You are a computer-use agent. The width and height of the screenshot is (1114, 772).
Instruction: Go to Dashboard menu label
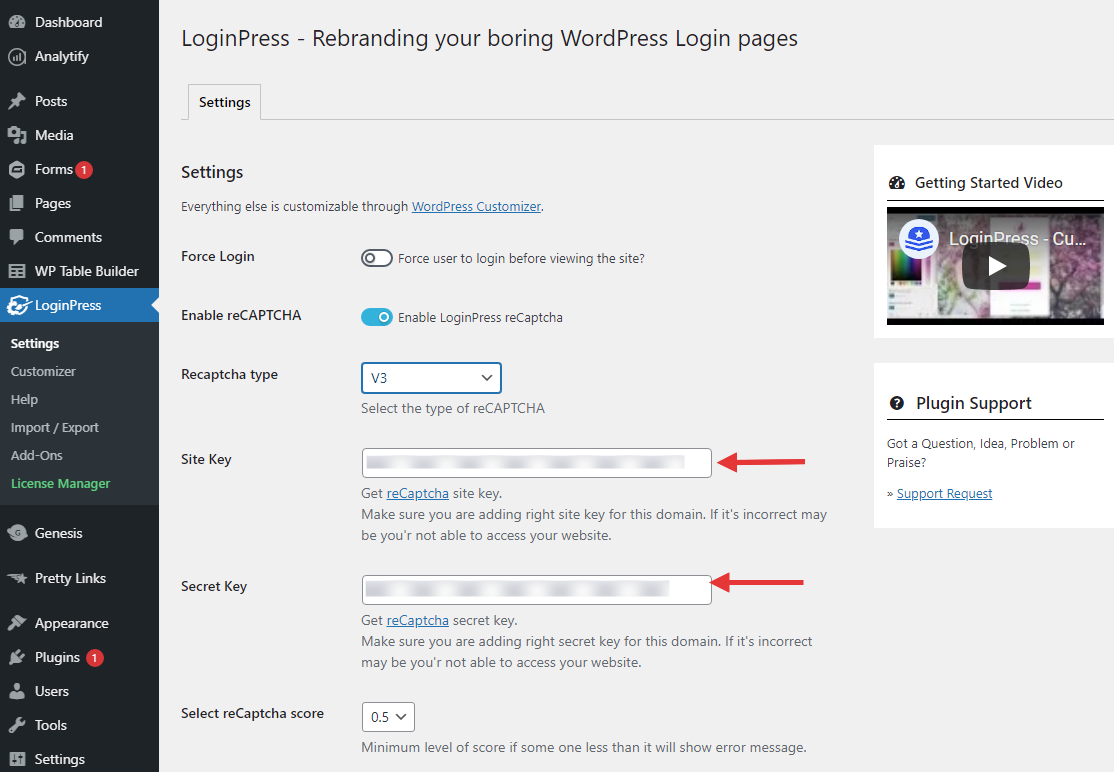click(x=68, y=22)
